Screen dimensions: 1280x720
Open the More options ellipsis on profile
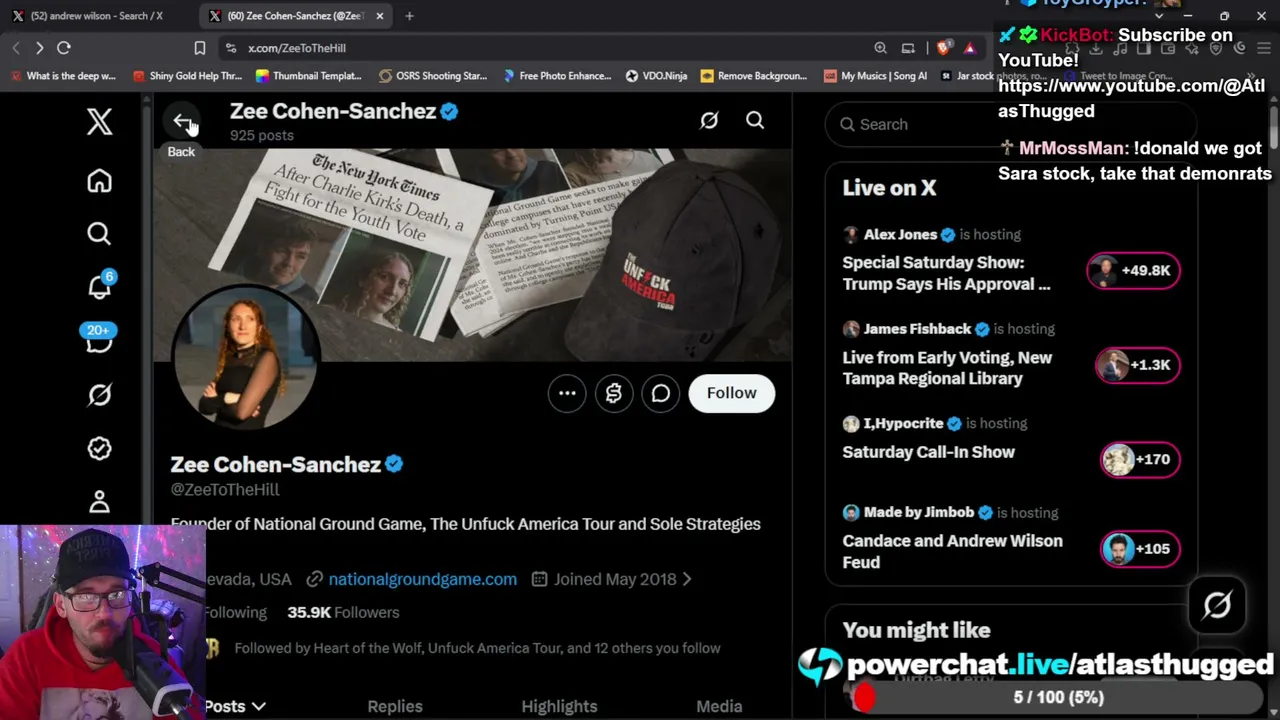coord(567,393)
